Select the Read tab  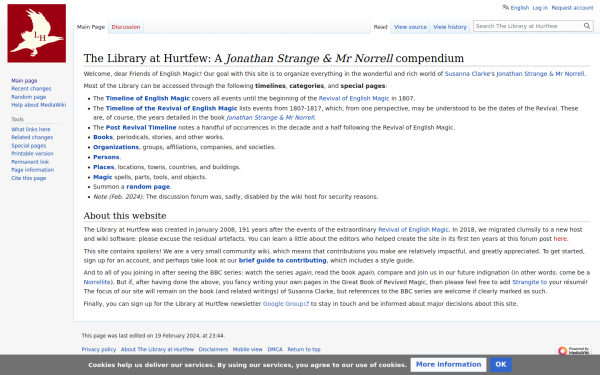(x=380, y=27)
